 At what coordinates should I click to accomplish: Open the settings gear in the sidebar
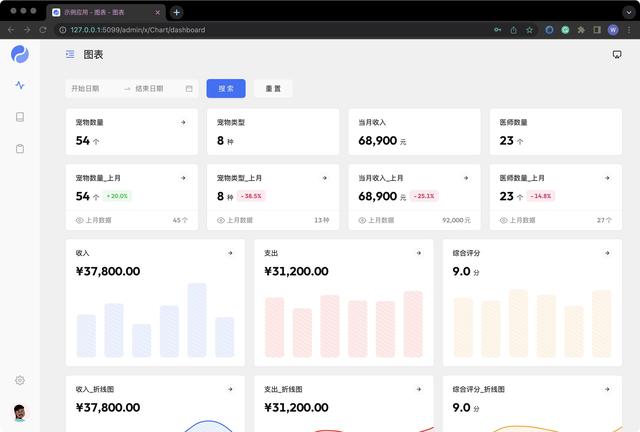[x=20, y=380]
